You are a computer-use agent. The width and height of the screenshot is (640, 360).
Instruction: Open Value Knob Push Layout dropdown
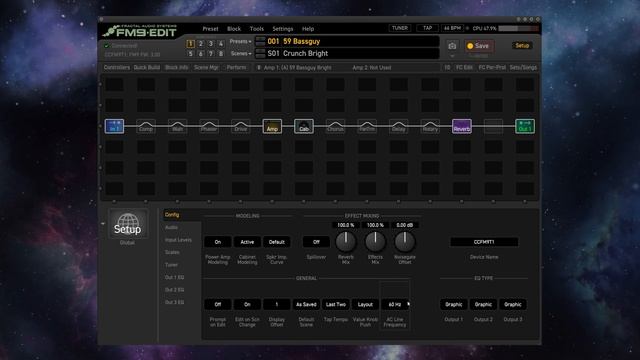(x=365, y=304)
